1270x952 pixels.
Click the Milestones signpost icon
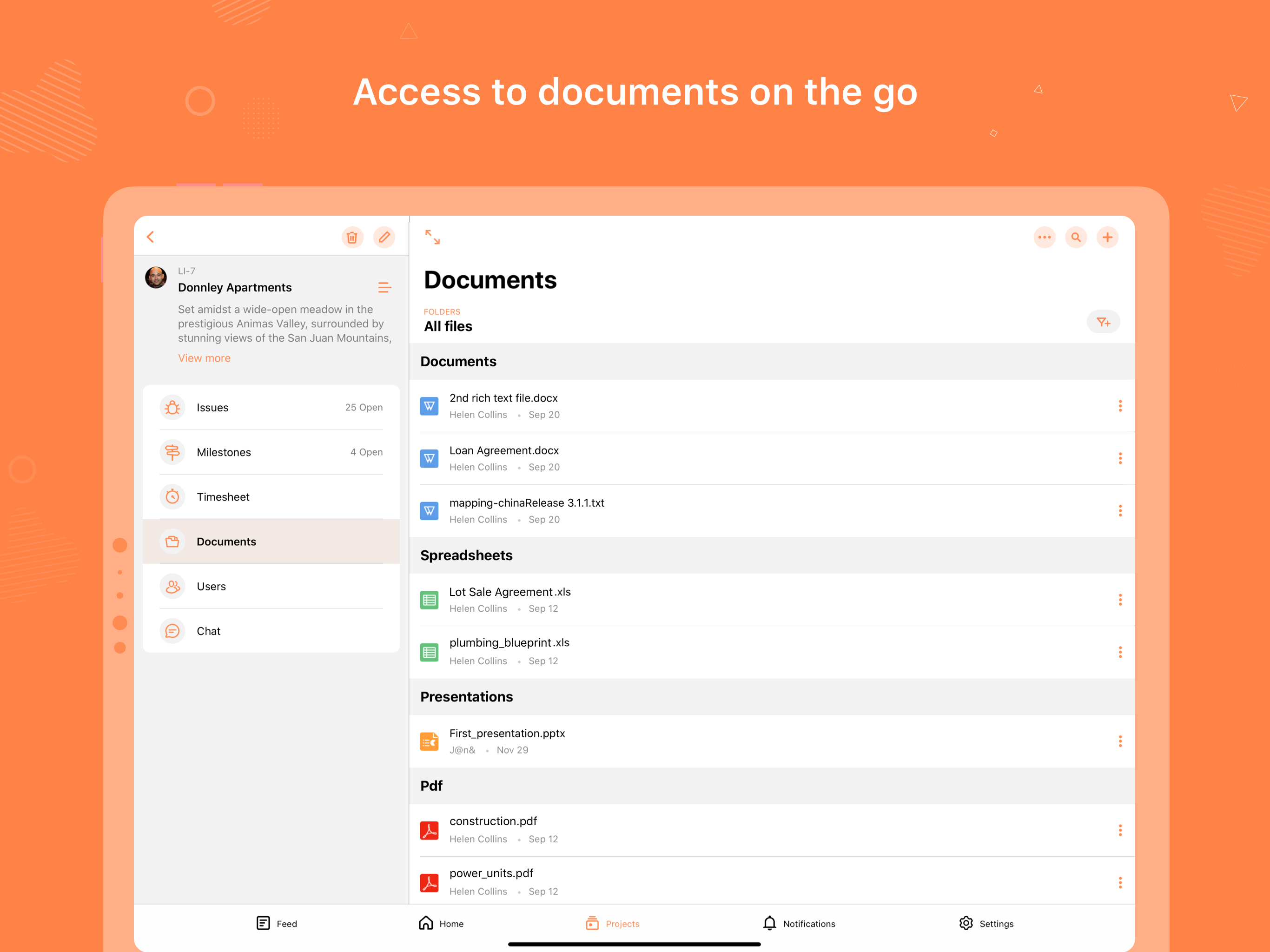click(x=172, y=452)
